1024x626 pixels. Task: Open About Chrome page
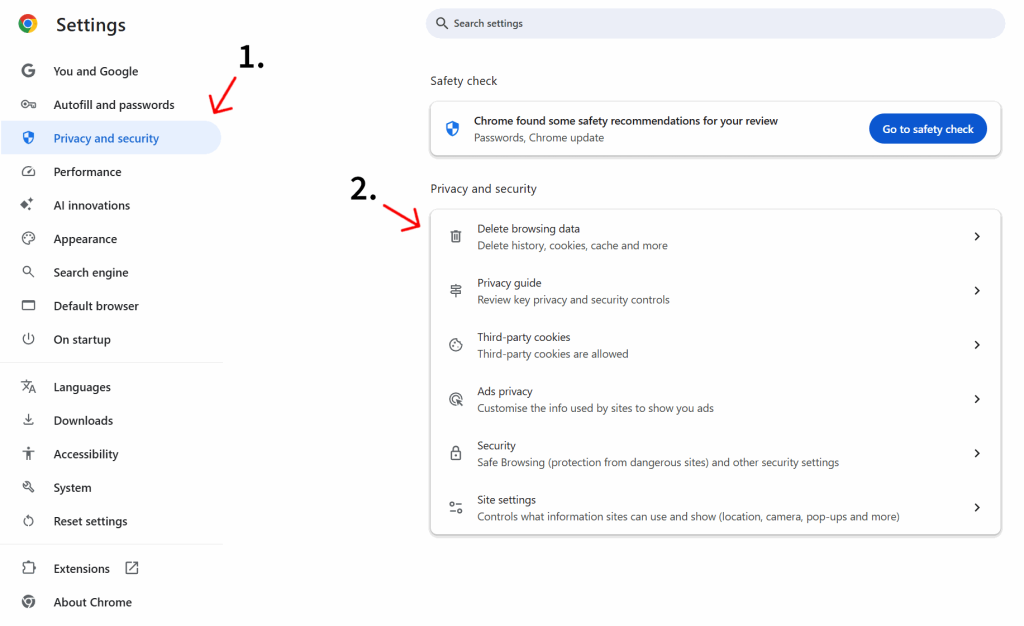[x=92, y=602]
